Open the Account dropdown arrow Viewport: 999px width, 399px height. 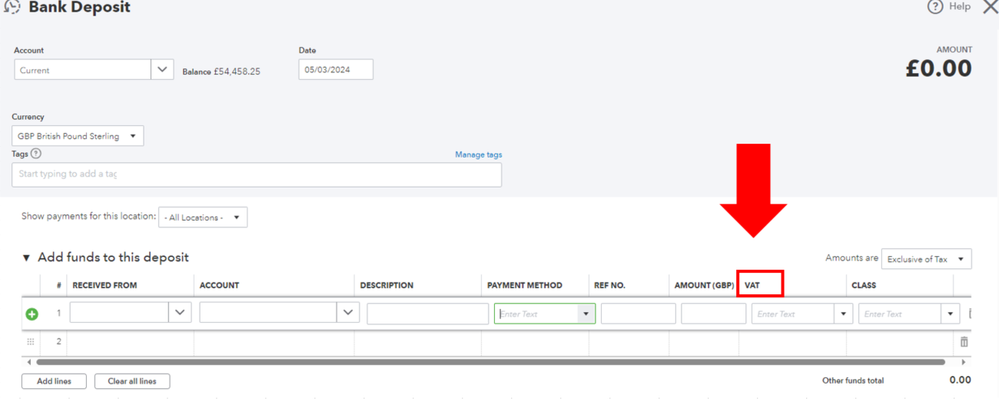pos(162,69)
